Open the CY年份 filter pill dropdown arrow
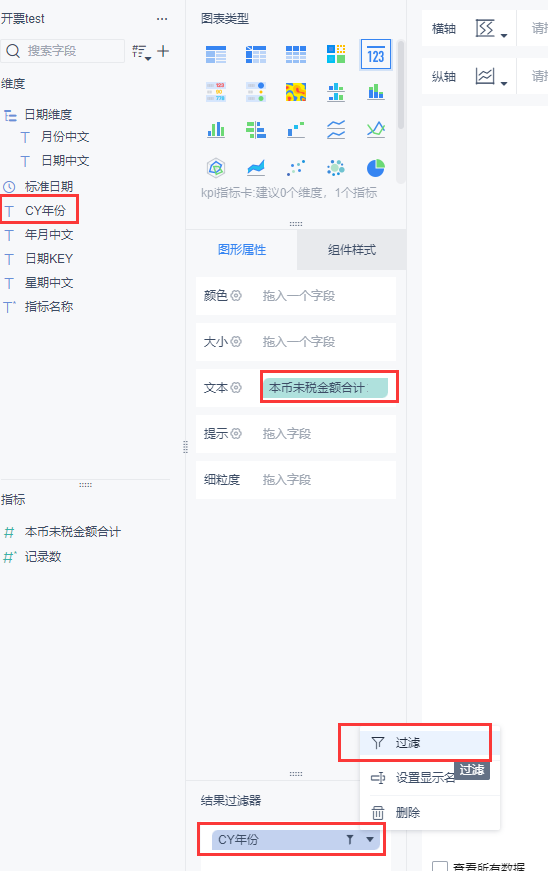This screenshot has height=871, width=548. tap(370, 839)
